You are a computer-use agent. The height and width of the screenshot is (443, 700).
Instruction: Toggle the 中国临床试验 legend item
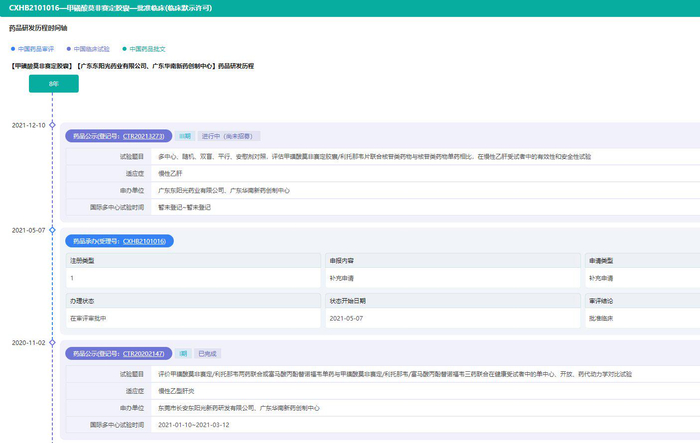coord(88,49)
